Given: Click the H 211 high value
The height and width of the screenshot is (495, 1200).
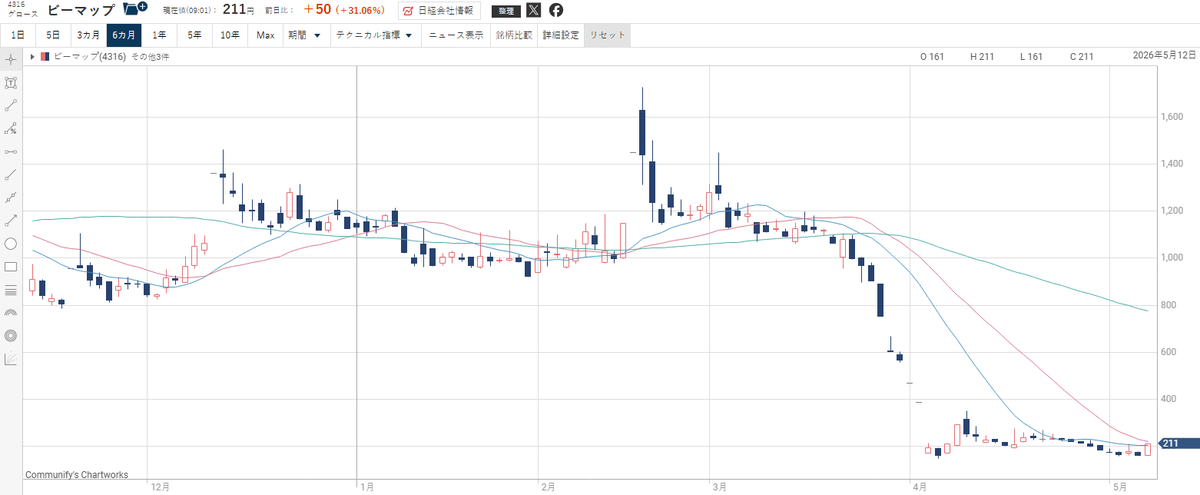Looking at the screenshot, I should click(982, 57).
